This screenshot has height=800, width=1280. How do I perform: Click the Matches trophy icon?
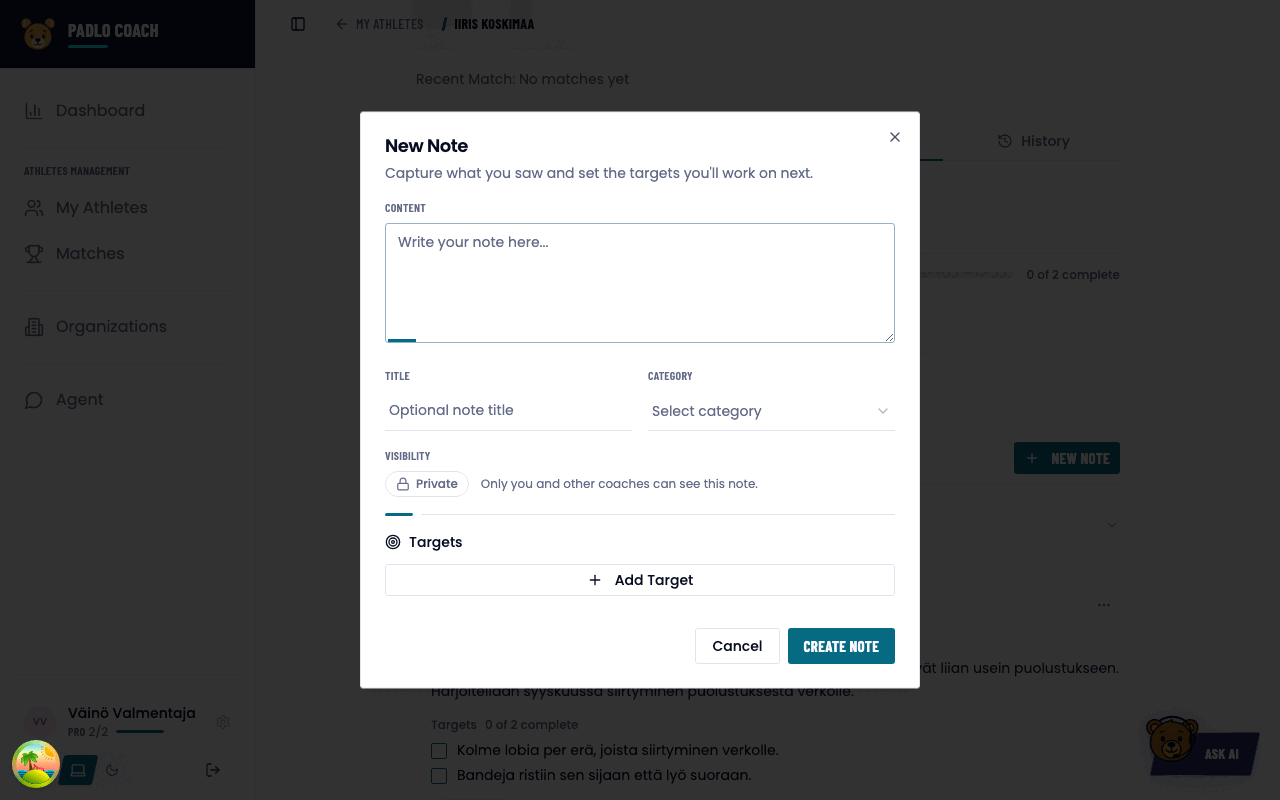click(x=34, y=254)
